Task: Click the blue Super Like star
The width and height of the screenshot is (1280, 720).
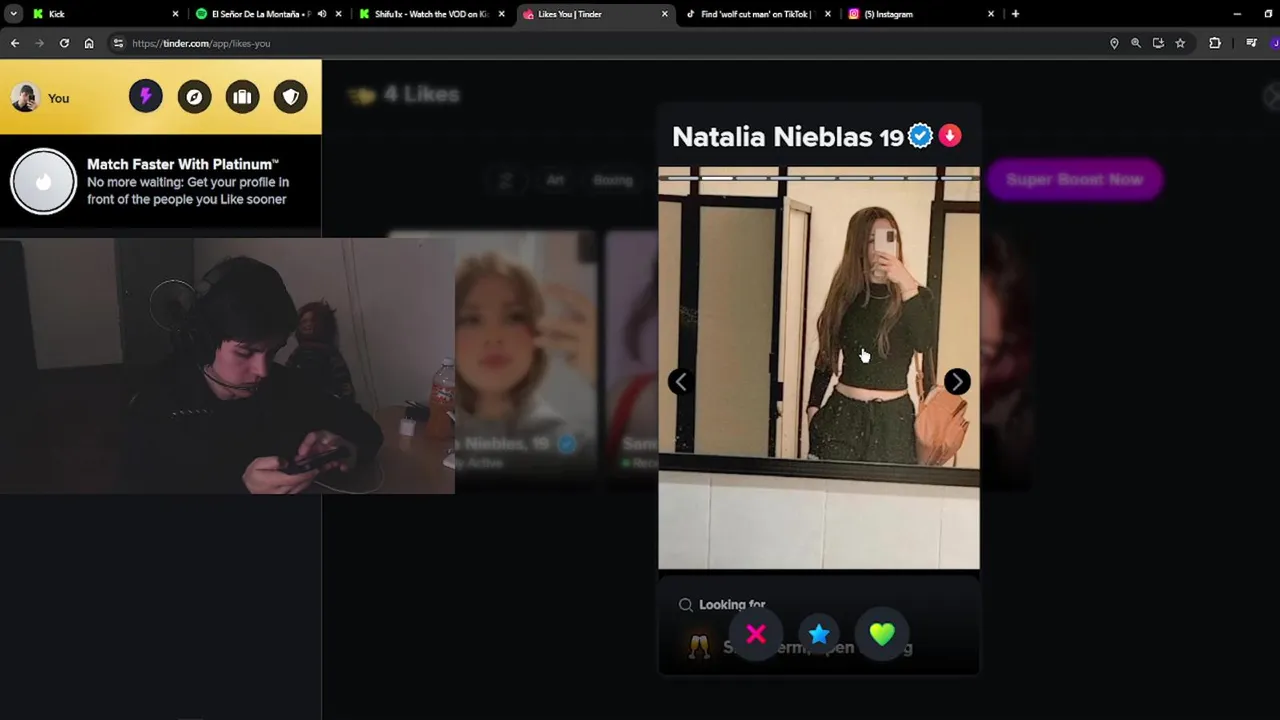Action: [819, 634]
